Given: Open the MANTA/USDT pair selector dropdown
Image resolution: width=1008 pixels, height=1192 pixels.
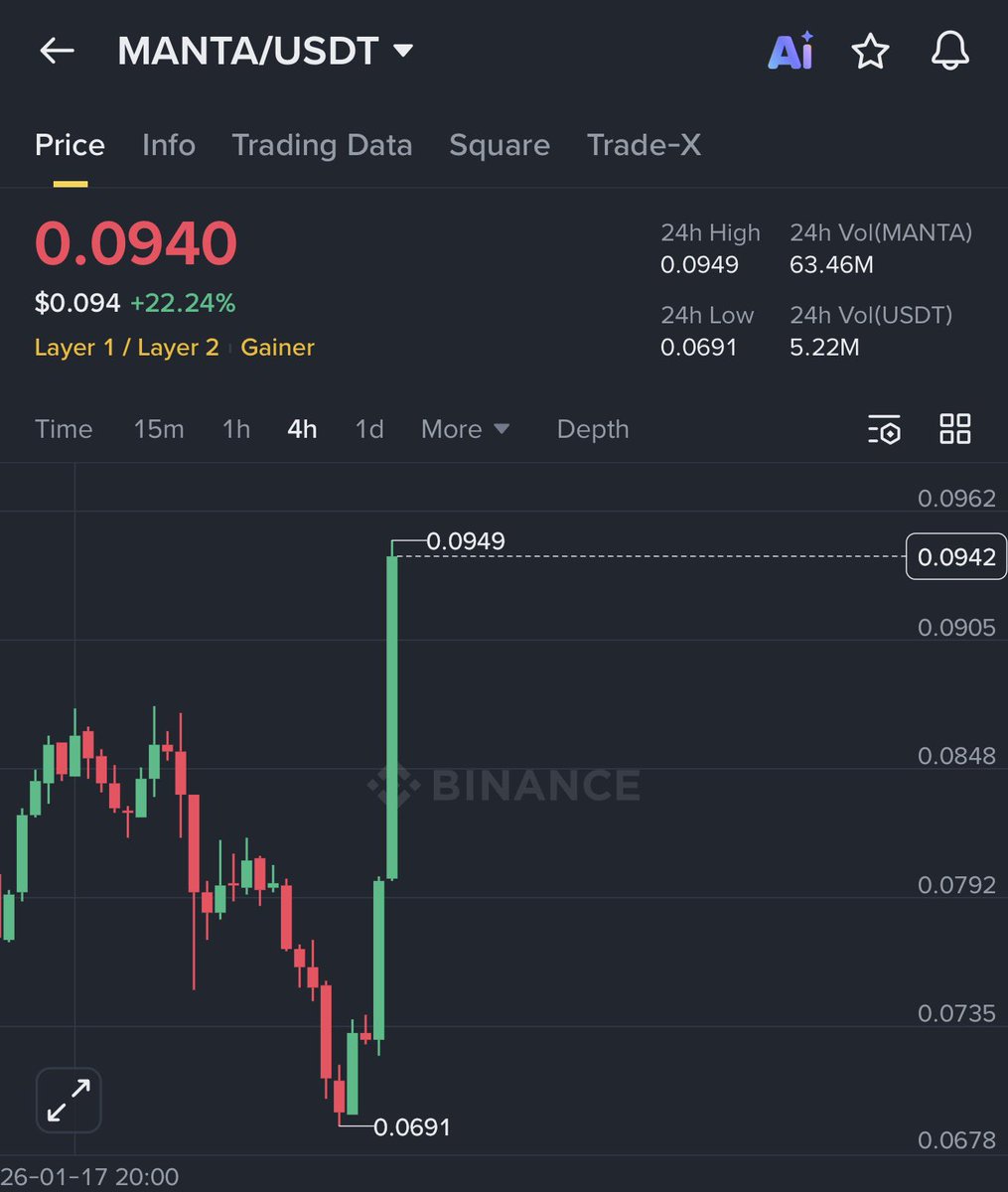Looking at the screenshot, I should pyautogui.click(x=265, y=51).
